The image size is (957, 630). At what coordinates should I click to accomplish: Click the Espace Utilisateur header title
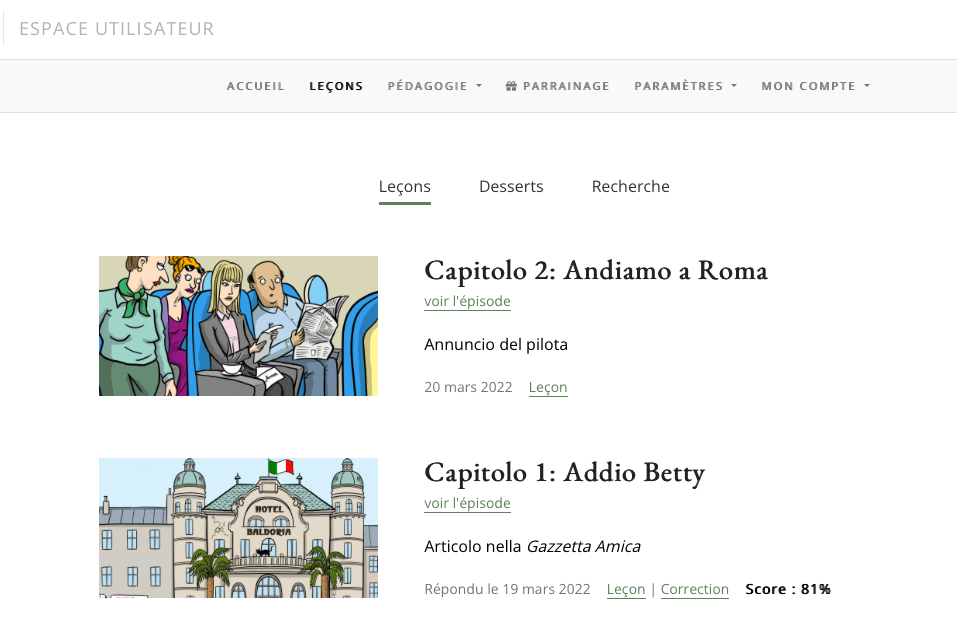tap(117, 29)
